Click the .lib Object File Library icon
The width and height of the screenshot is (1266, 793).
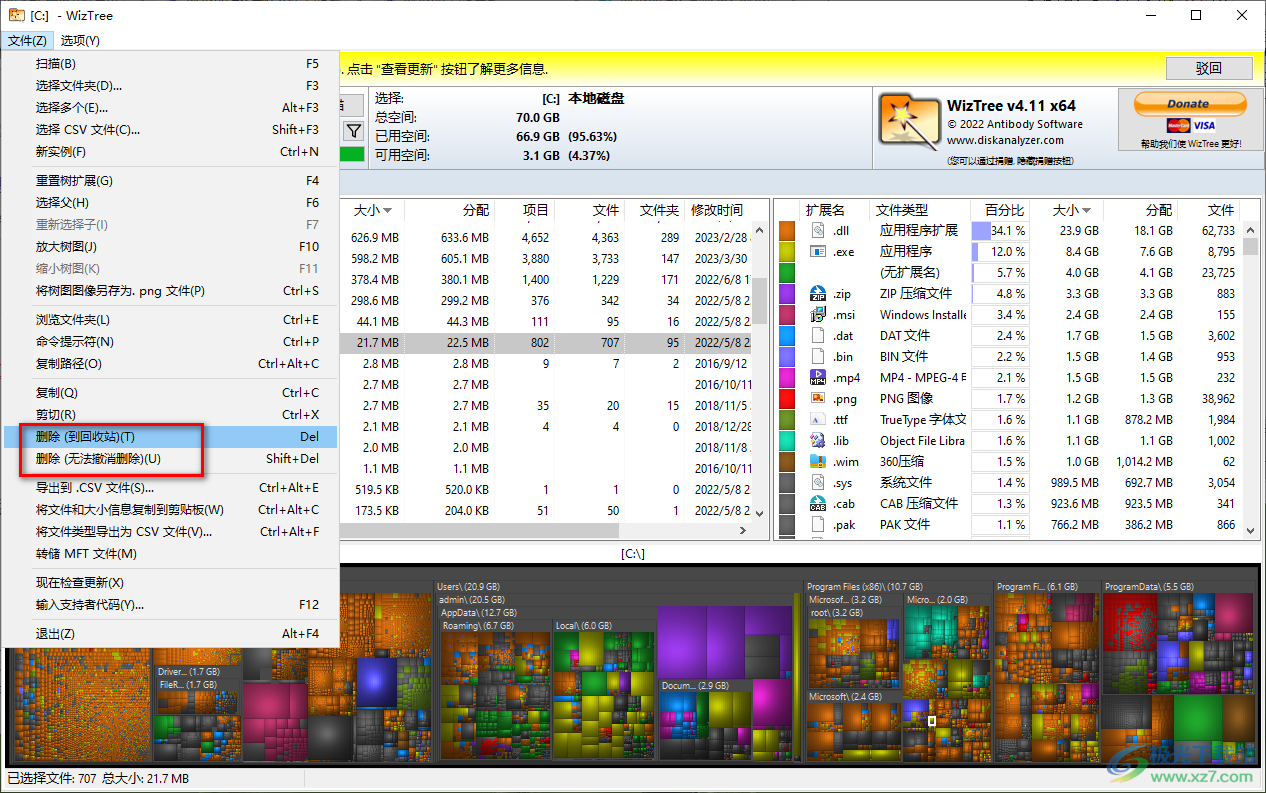point(818,440)
